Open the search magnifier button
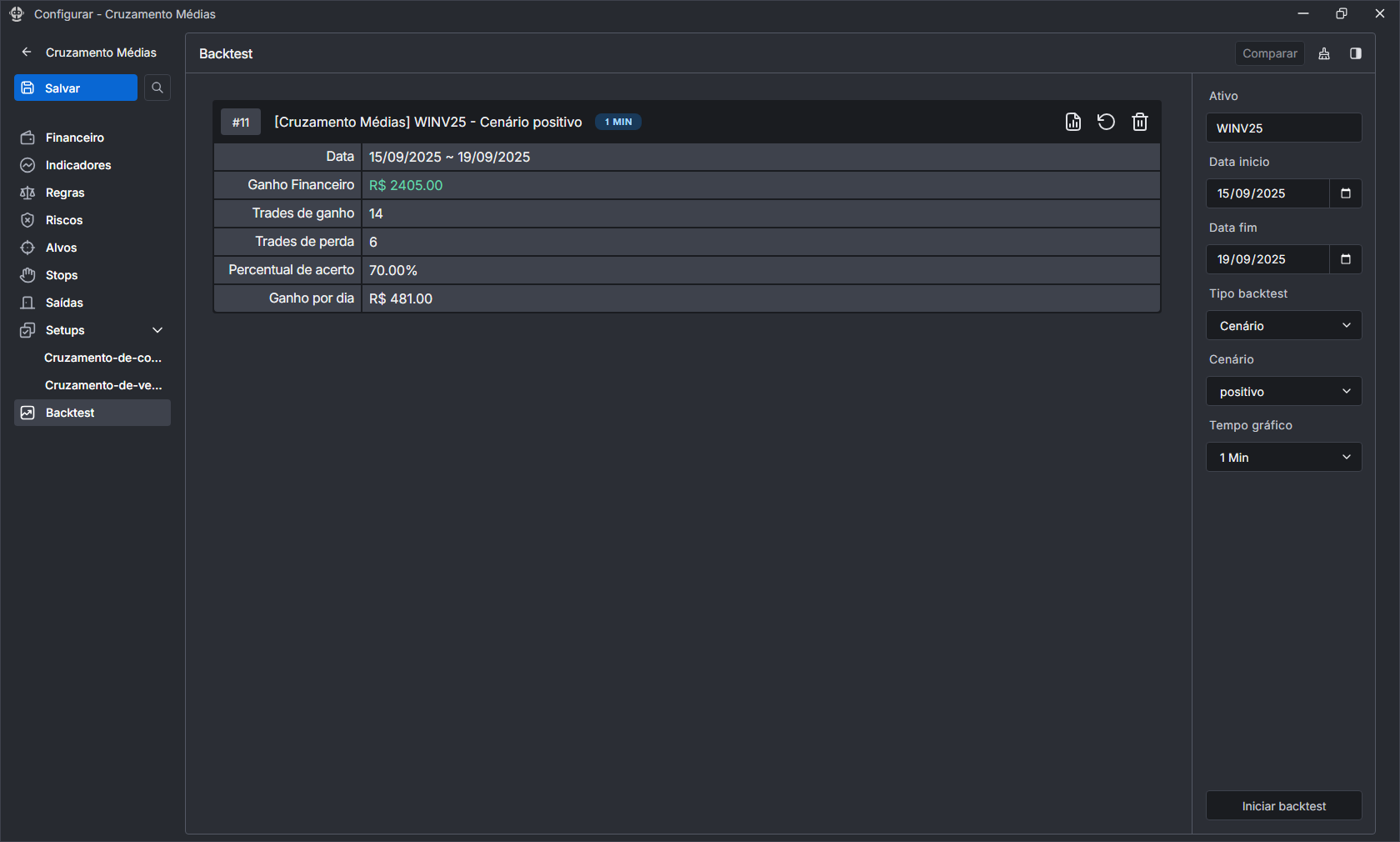Screen dimensions: 1400x842 pyautogui.click(x=157, y=88)
